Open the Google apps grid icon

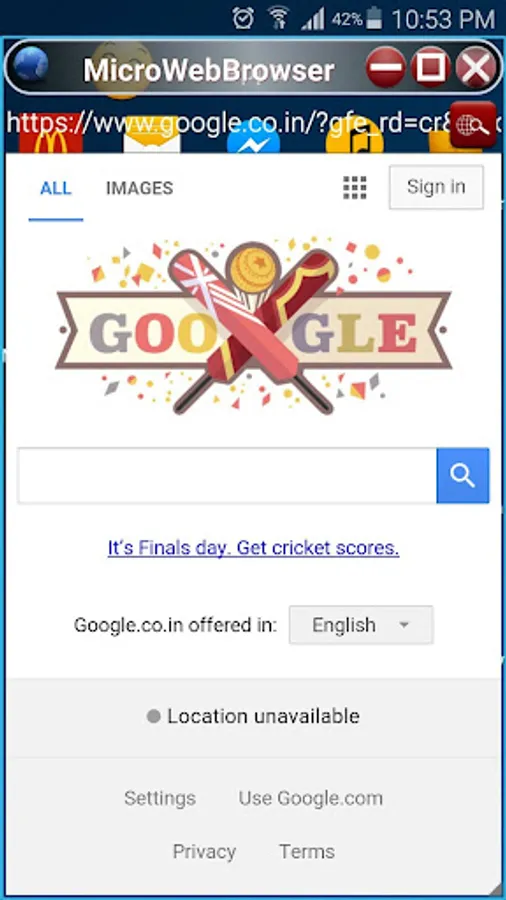(x=355, y=188)
